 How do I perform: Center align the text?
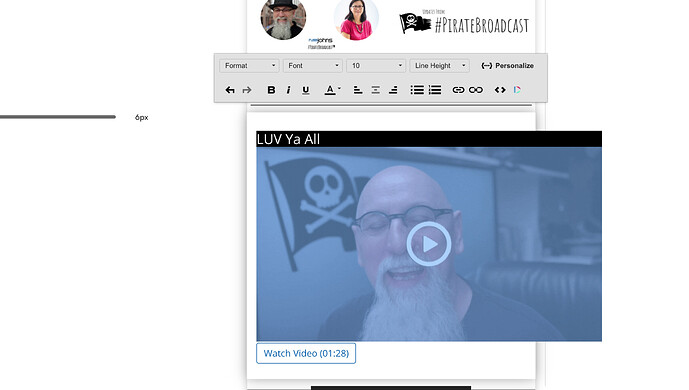pos(376,90)
